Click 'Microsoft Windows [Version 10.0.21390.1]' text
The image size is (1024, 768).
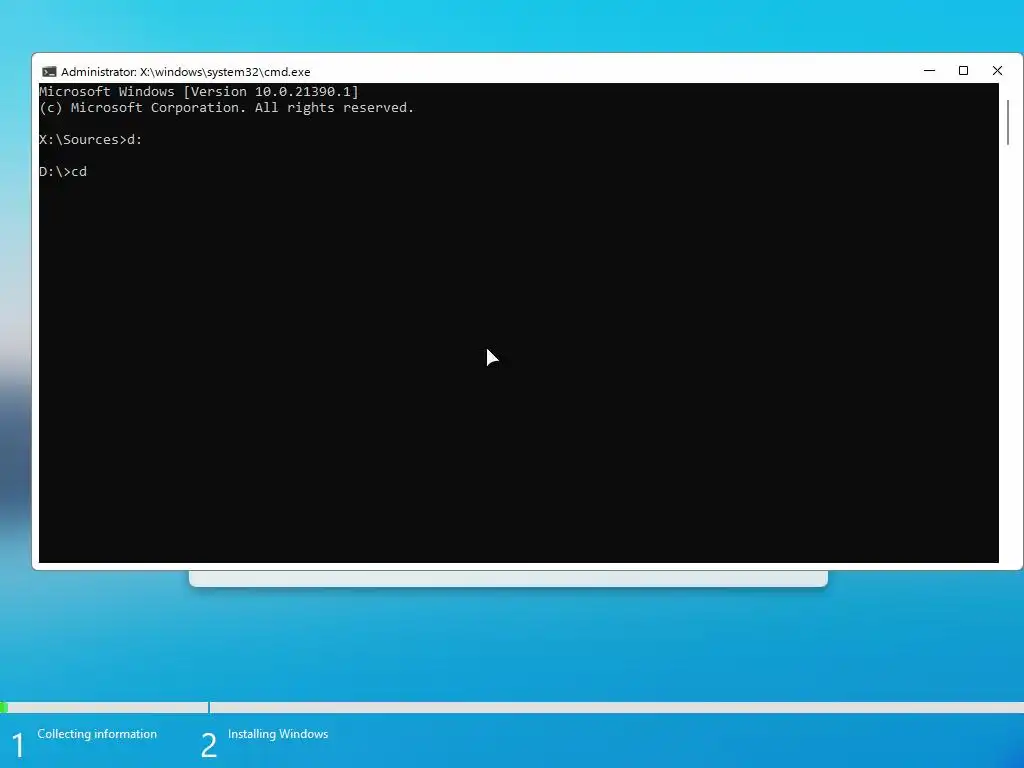(x=199, y=91)
